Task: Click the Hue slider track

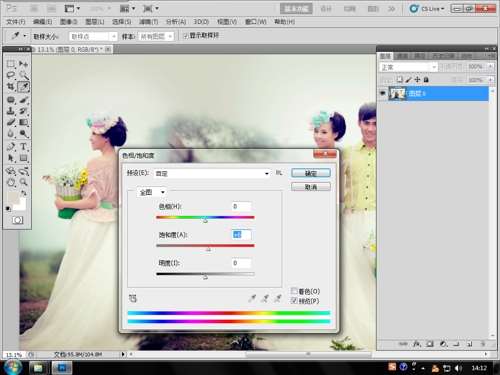Action: (x=205, y=217)
